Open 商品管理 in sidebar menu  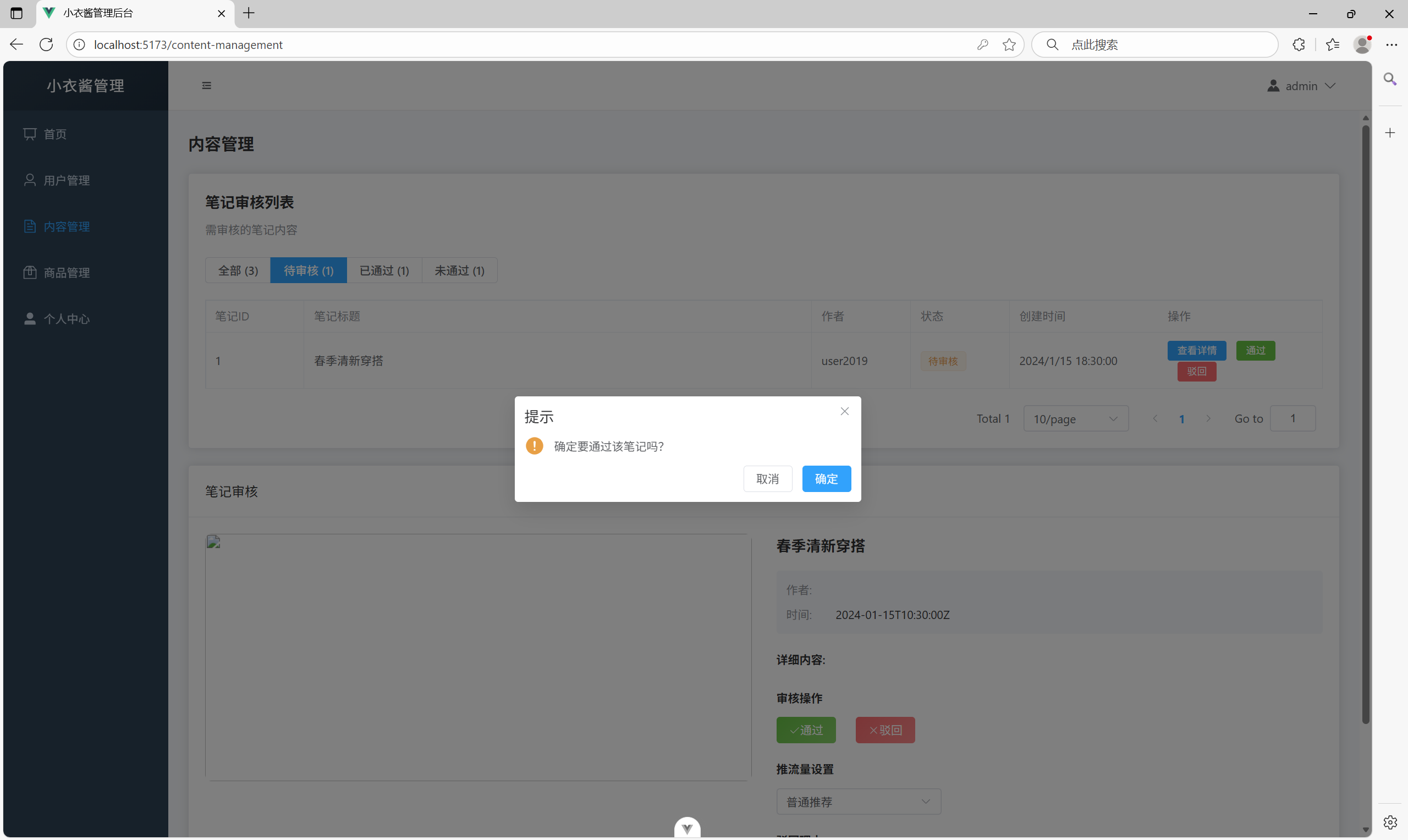click(x=67, y=273)
